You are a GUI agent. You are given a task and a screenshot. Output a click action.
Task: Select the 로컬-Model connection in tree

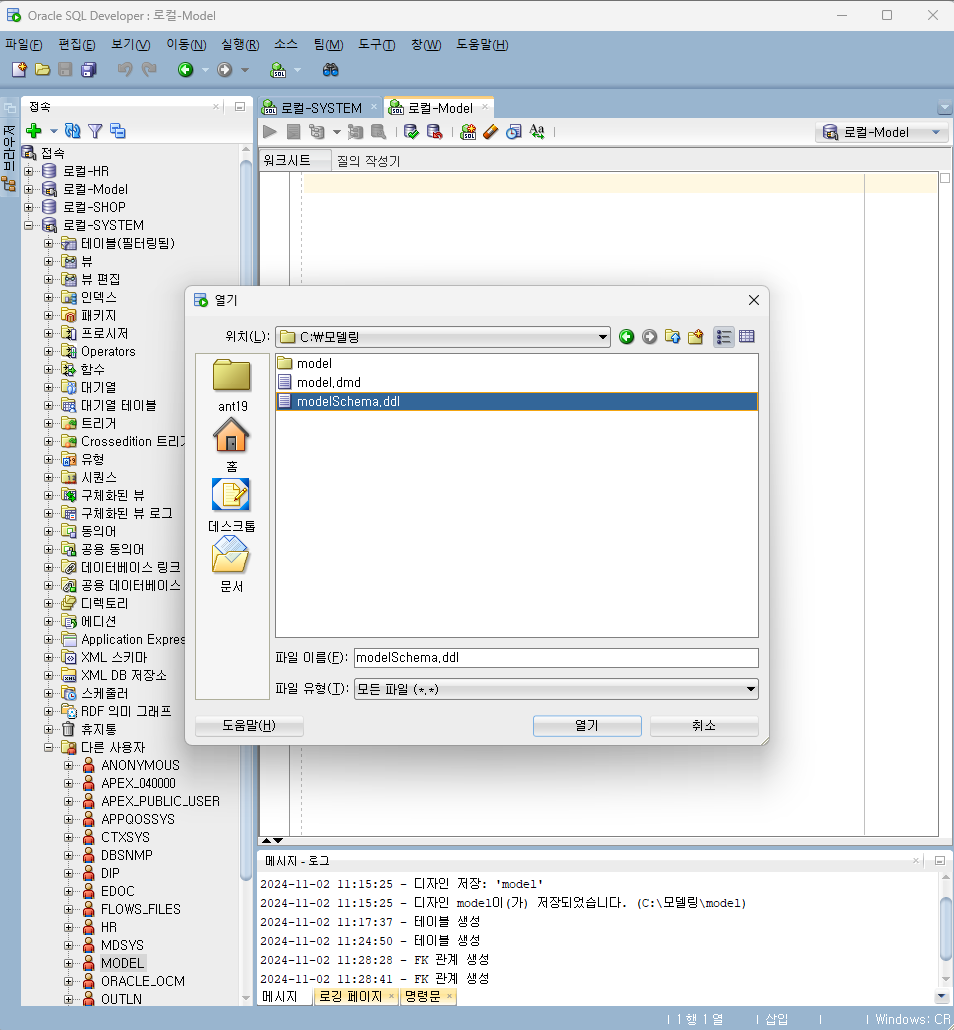click(95, 190)
